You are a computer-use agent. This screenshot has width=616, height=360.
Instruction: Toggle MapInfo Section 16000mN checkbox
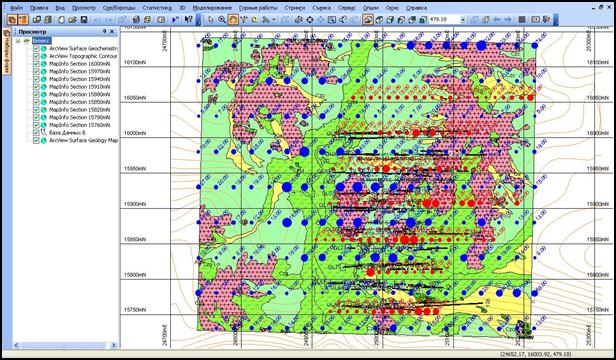(x=36, y=64)
